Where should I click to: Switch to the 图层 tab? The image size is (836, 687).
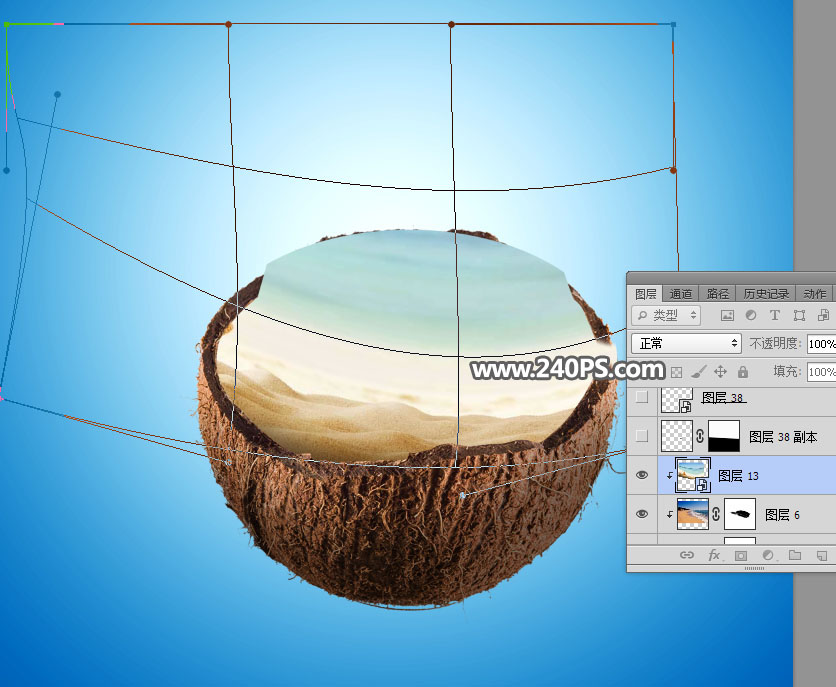pos(646,294)
